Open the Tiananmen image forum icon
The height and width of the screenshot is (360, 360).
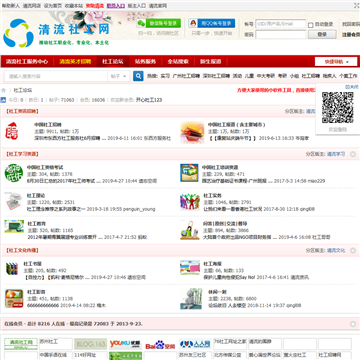(x=192, y=132)
